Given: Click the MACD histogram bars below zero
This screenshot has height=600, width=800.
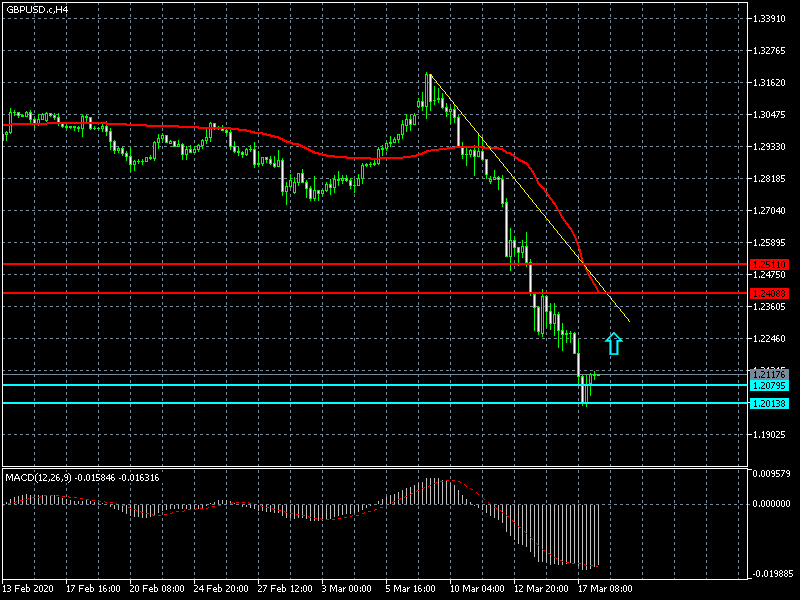Looking at the screenshot, I should coord(560,535).
